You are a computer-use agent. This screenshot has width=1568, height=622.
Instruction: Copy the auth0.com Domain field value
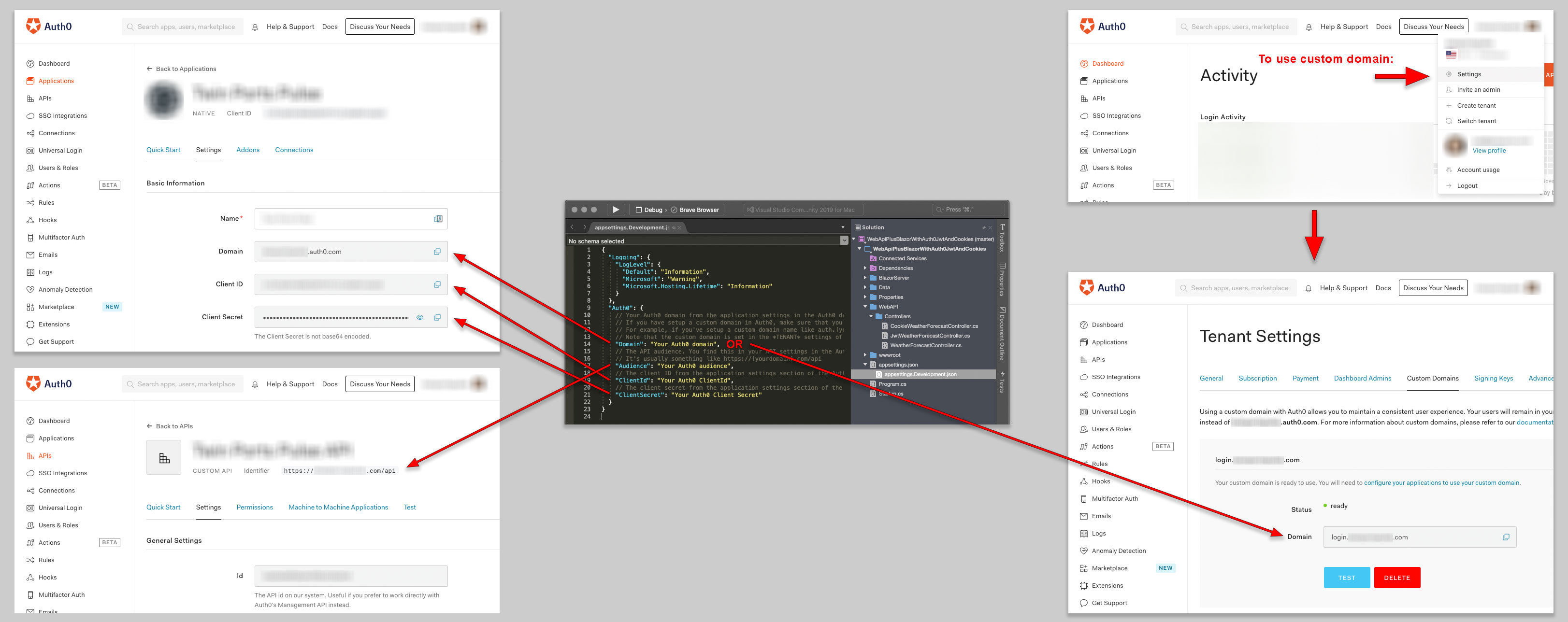tap(436, 252)
